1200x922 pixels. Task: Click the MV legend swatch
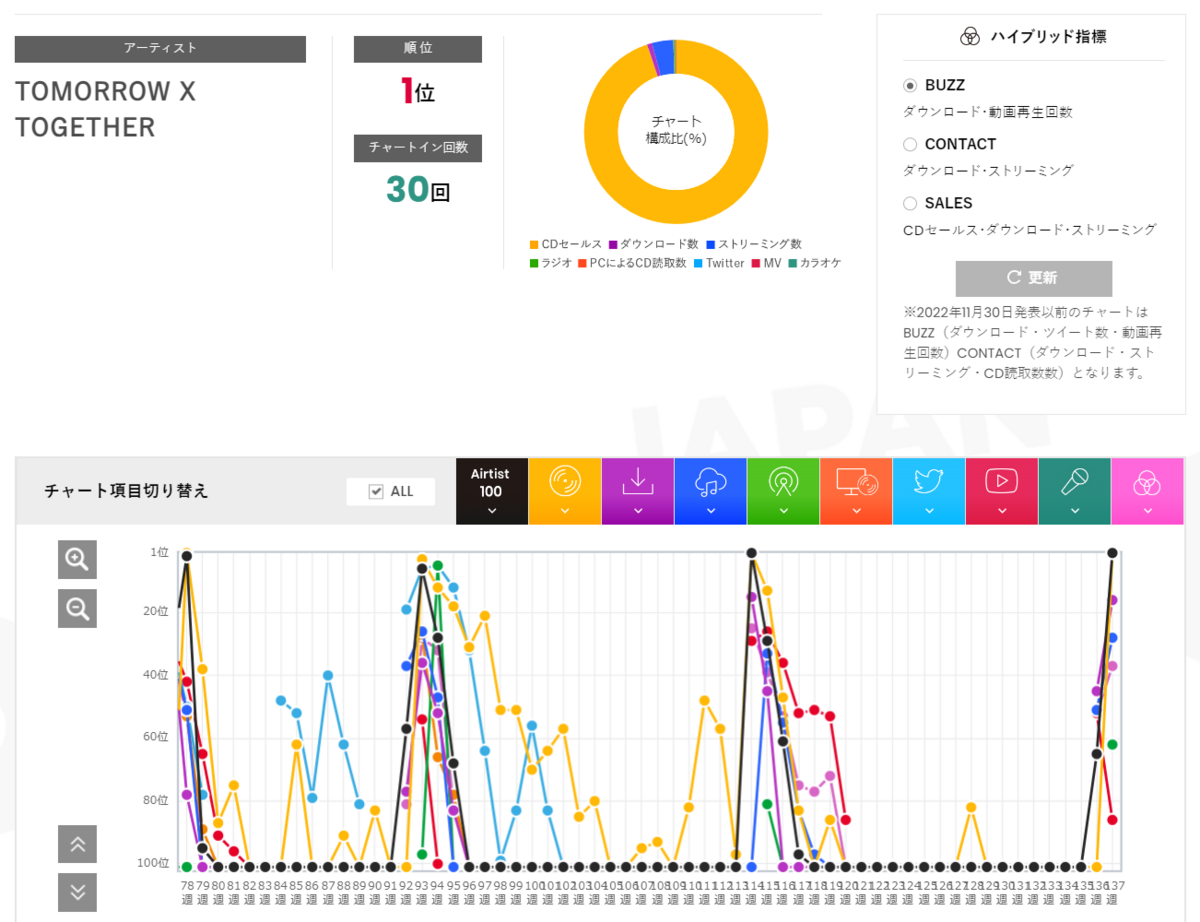(x=756, y=263)
